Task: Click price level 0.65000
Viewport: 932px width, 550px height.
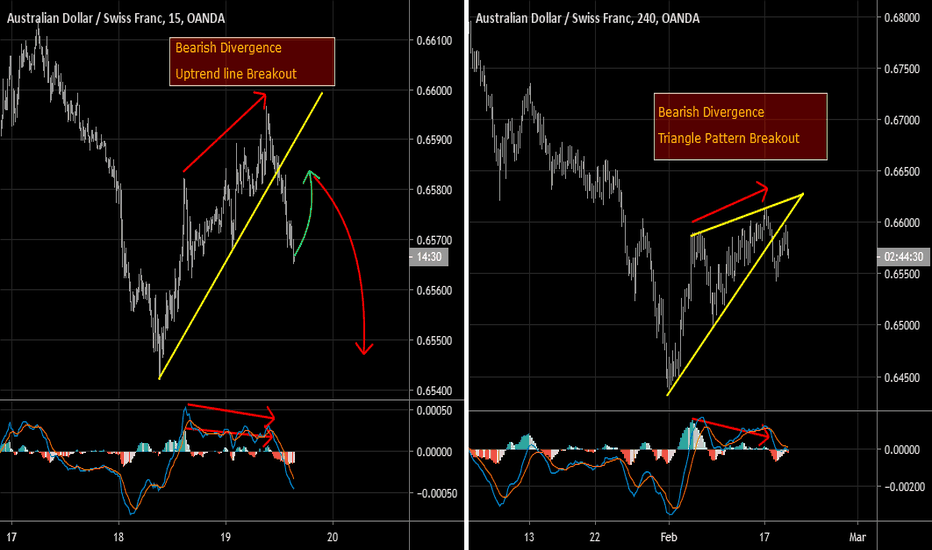Action: [902, 325]
